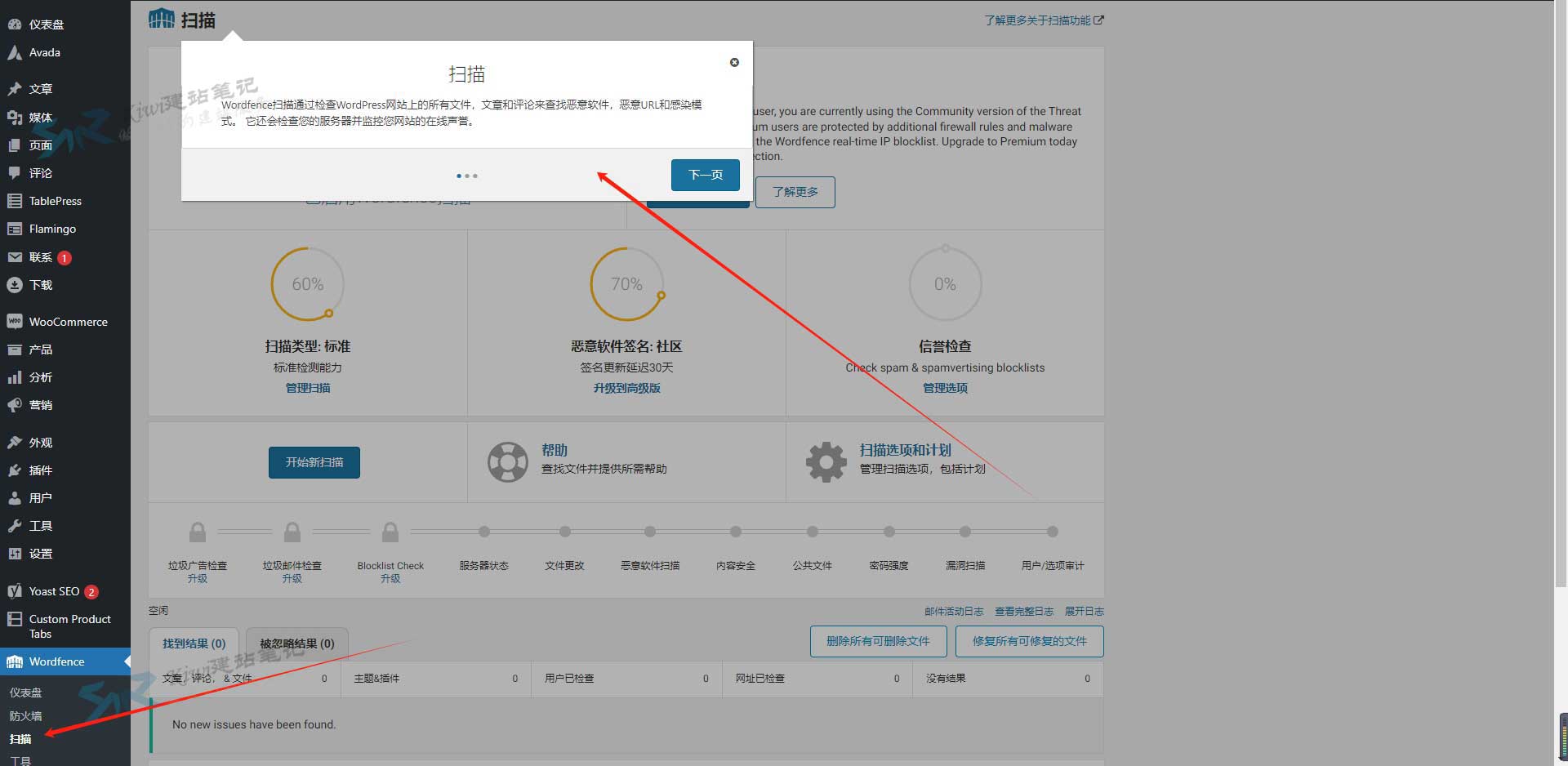Click Blocklist Check lock icon

390,532
